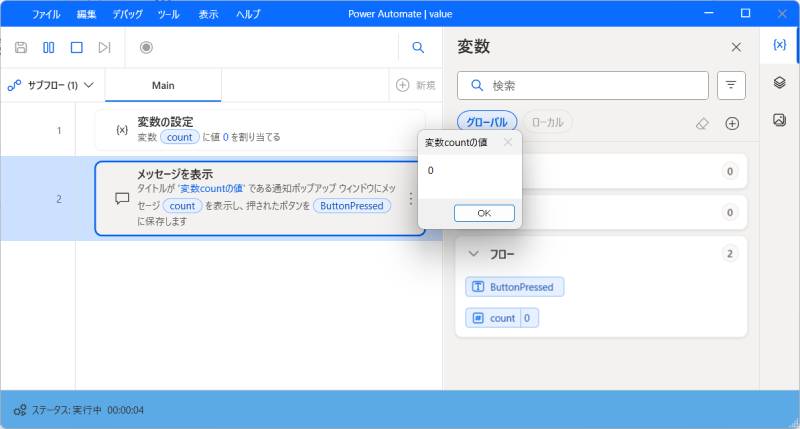This screenshot has height=429, width=800.
Task: Click the count variable in step 1
Action: [x=180, y=137]
